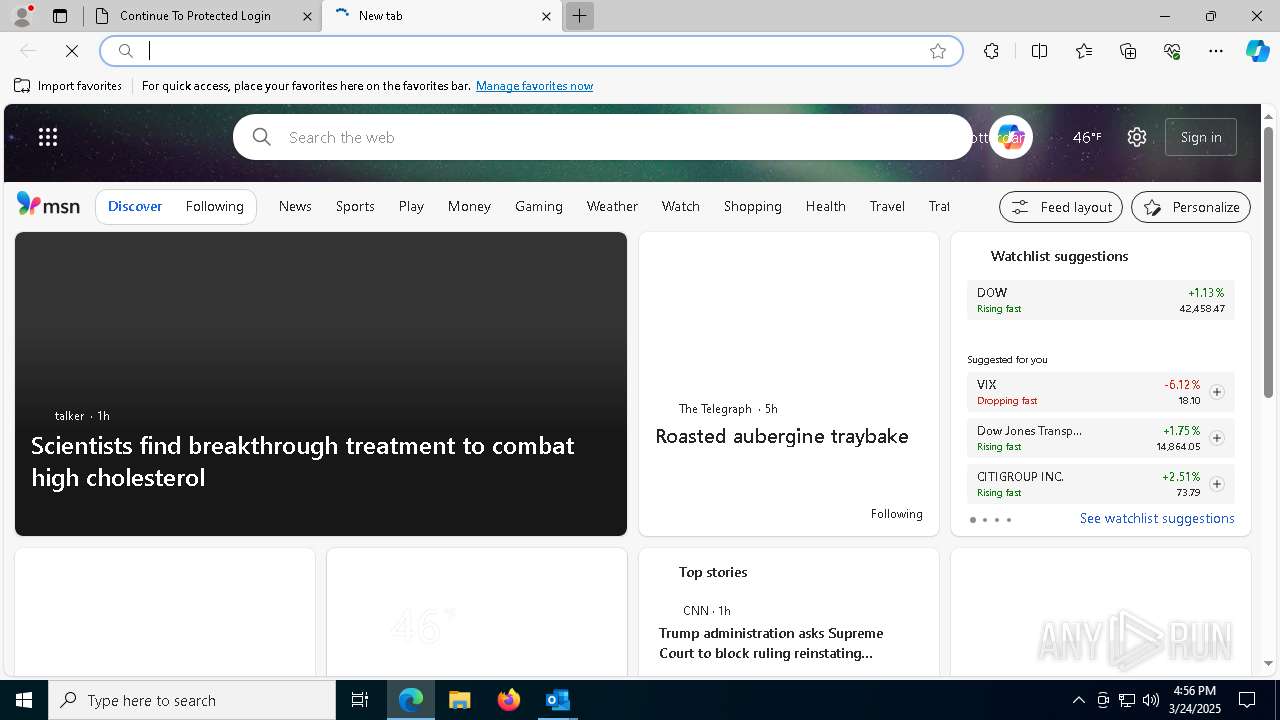Open Windows Start menu
This screenshot has width=1280, height=720.
[24, 700]
